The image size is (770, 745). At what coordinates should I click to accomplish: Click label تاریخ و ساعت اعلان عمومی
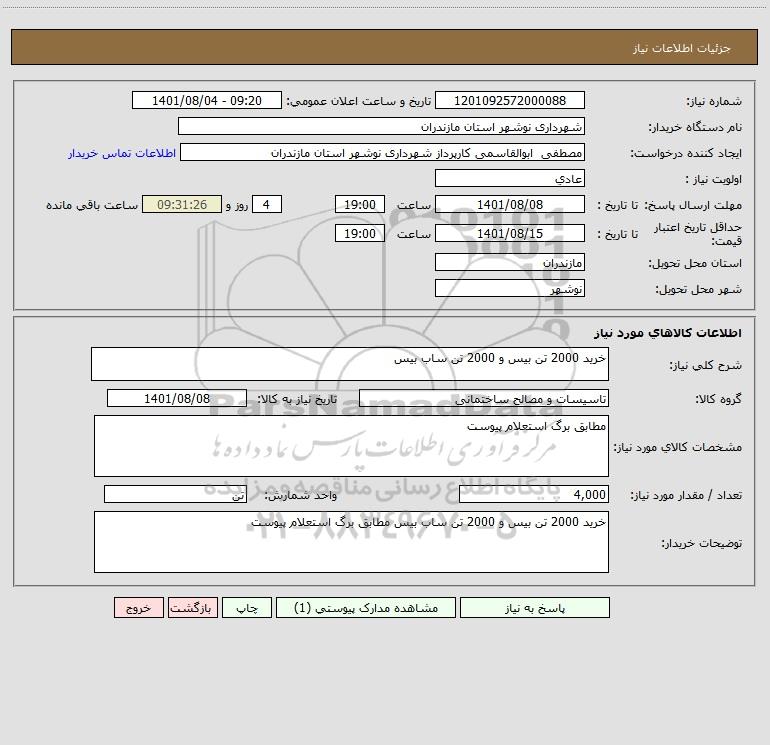point(358,101)
